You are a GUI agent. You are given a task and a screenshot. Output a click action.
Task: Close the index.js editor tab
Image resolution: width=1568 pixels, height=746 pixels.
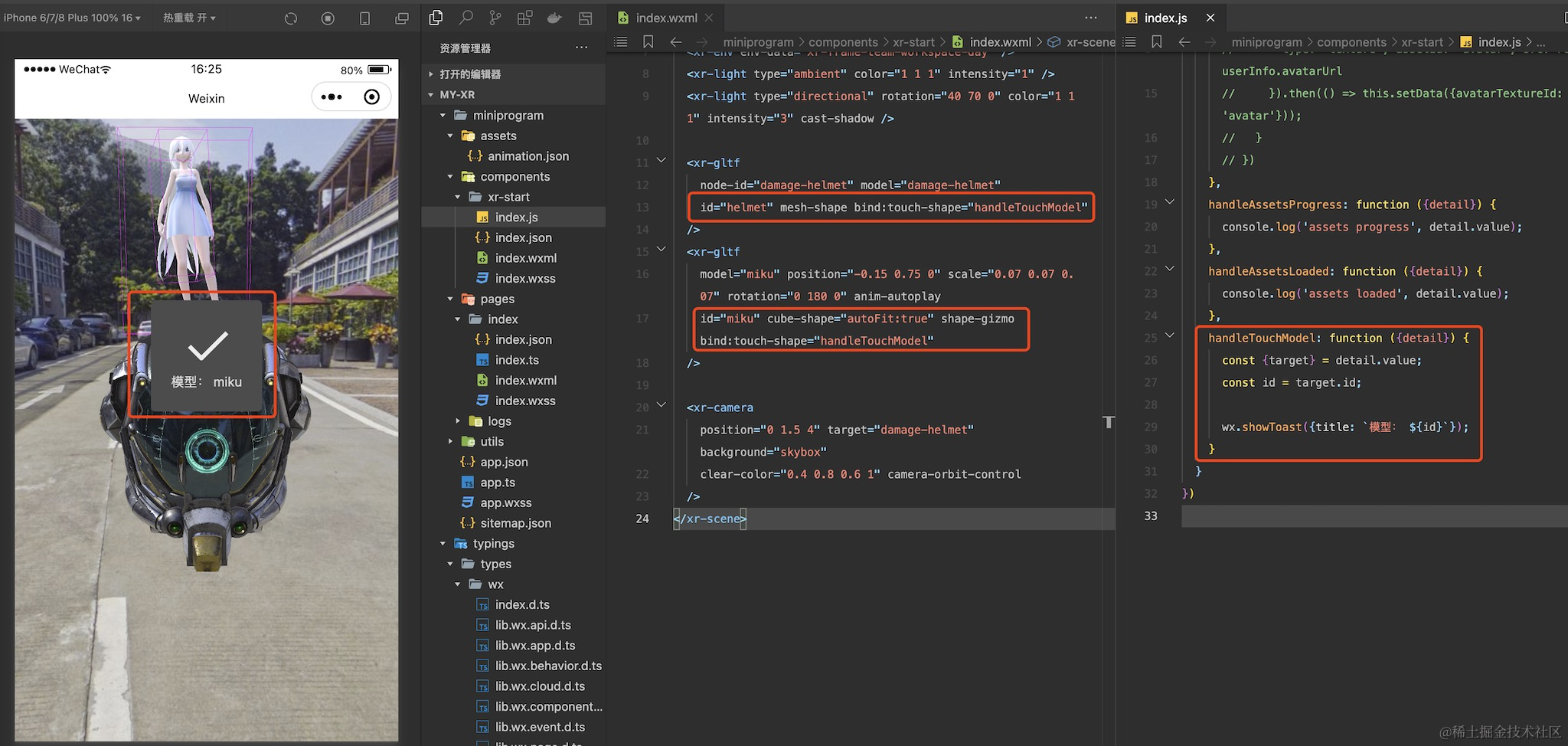(1210, 18)
